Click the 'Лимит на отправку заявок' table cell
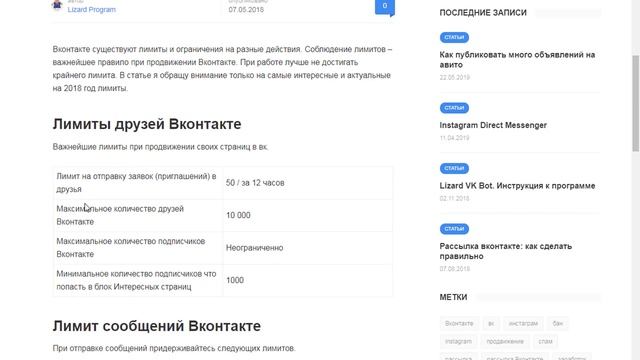The image size is (640, 360). click(x=138, y=183)
